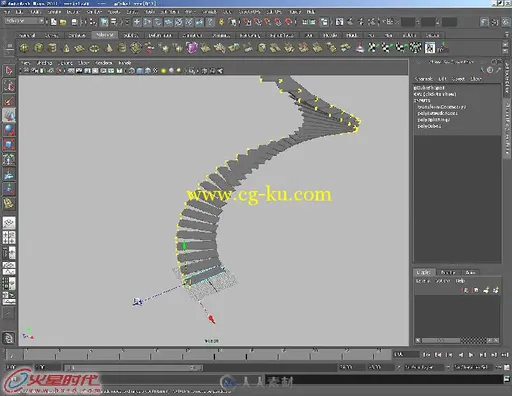Toggle X-ray display in viewport toolbar
512x396 pixels.
coord(205,71)
